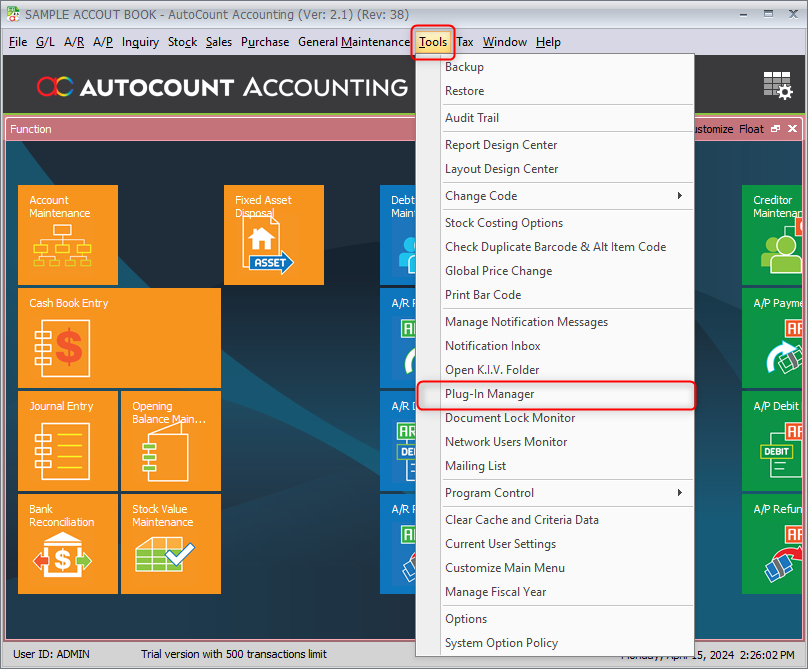The height and width of the screenshot is (669, 808).
Task: Open the Stock Value Maintenance tile
Action: pos(170,543)
